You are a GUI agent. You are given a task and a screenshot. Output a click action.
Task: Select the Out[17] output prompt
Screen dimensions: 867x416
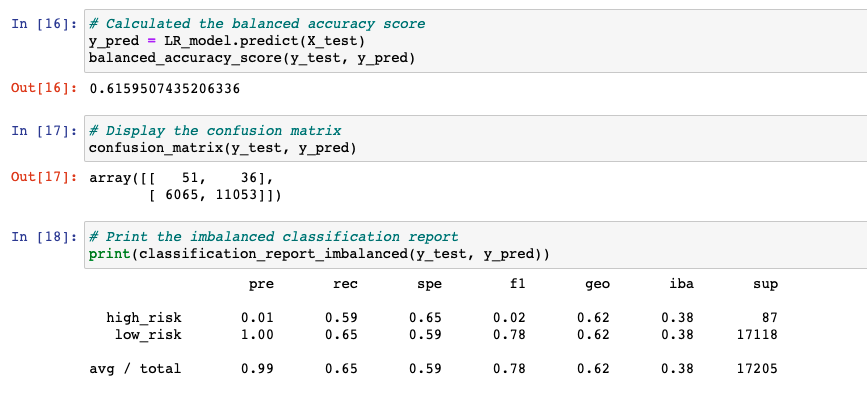(44, 178)
